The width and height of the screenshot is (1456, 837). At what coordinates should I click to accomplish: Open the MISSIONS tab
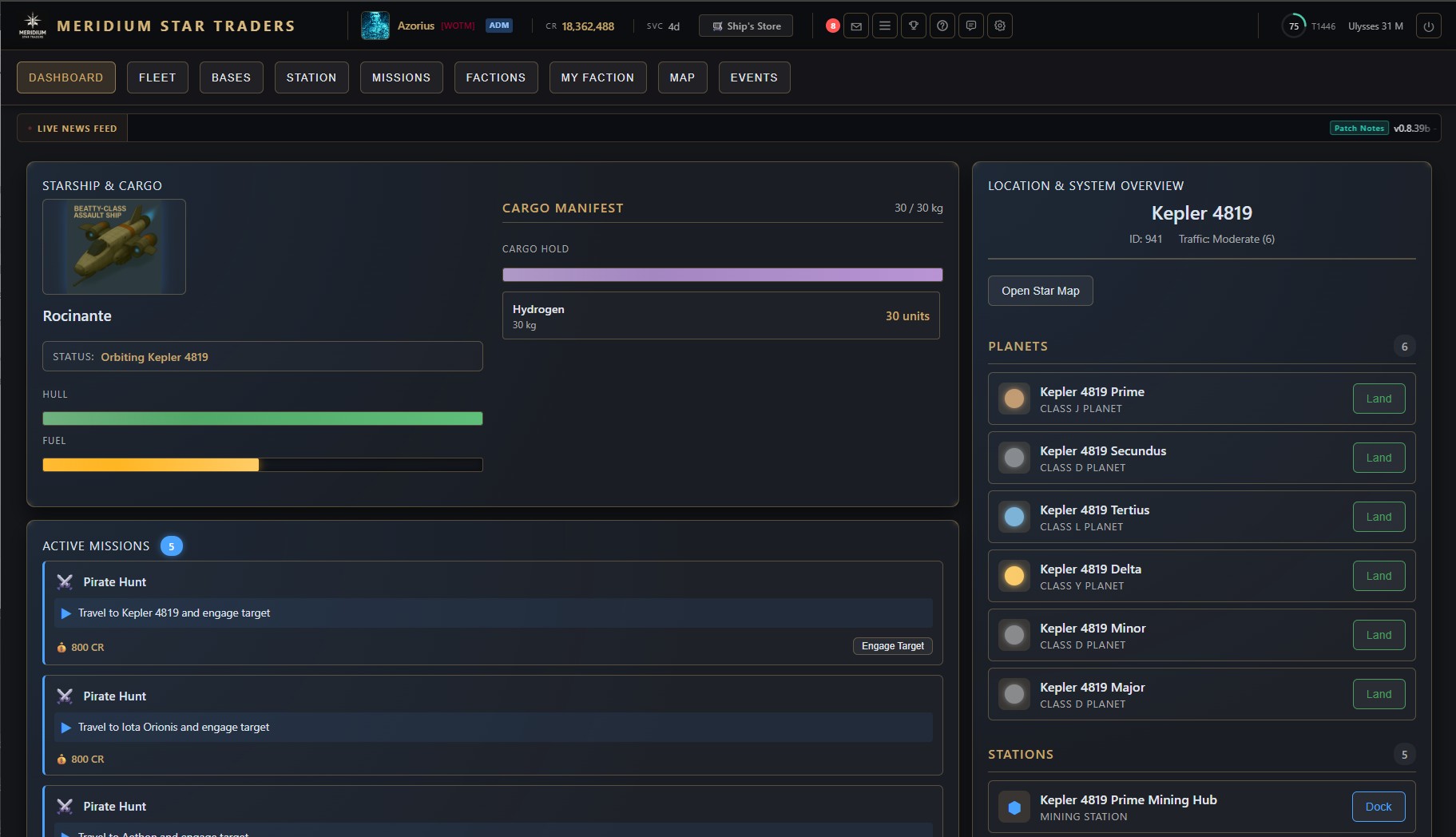pyautogui.click(x=402, y=77)
